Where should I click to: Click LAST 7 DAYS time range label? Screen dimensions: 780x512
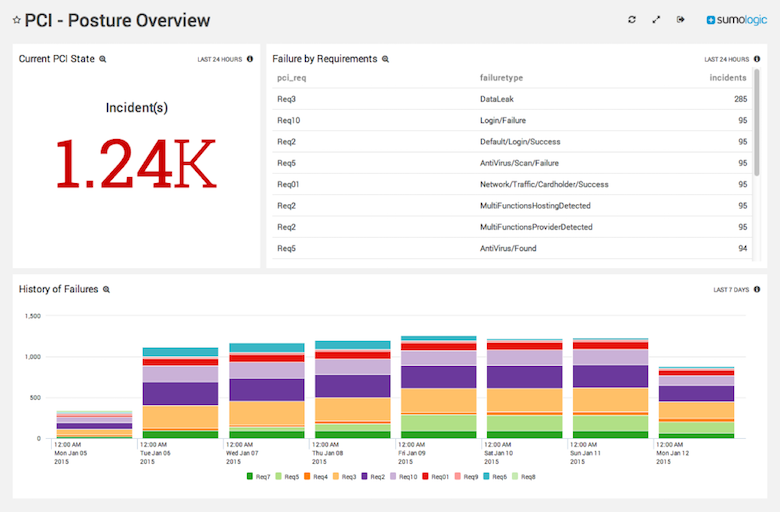click(731, 290)
